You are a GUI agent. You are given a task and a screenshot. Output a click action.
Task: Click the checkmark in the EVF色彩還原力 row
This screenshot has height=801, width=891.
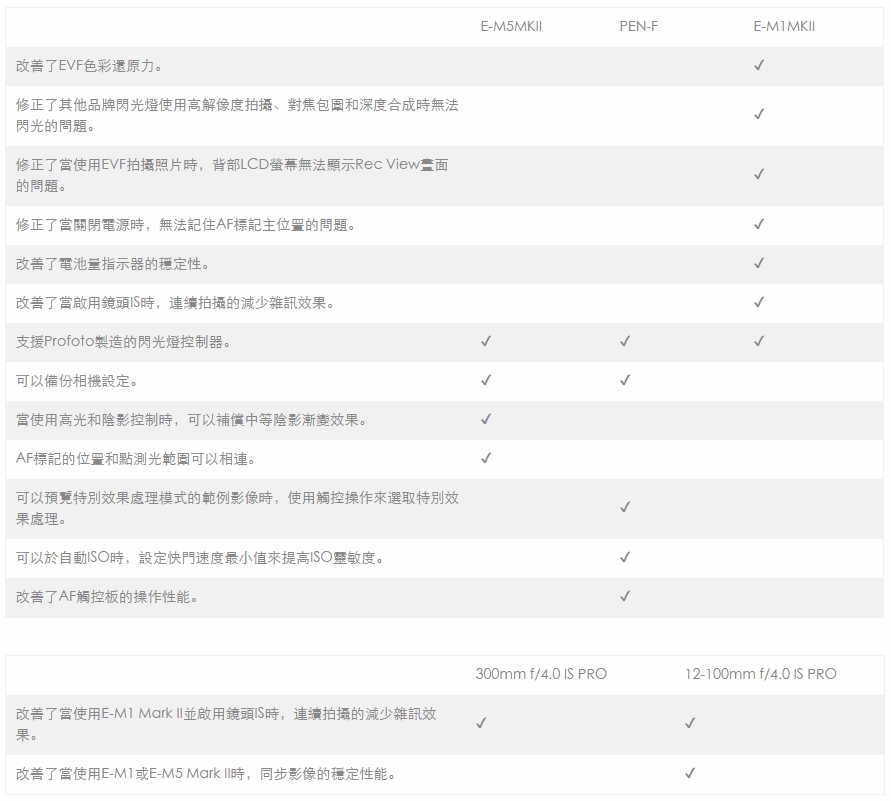pyautogui.click(x=759, y=65)
